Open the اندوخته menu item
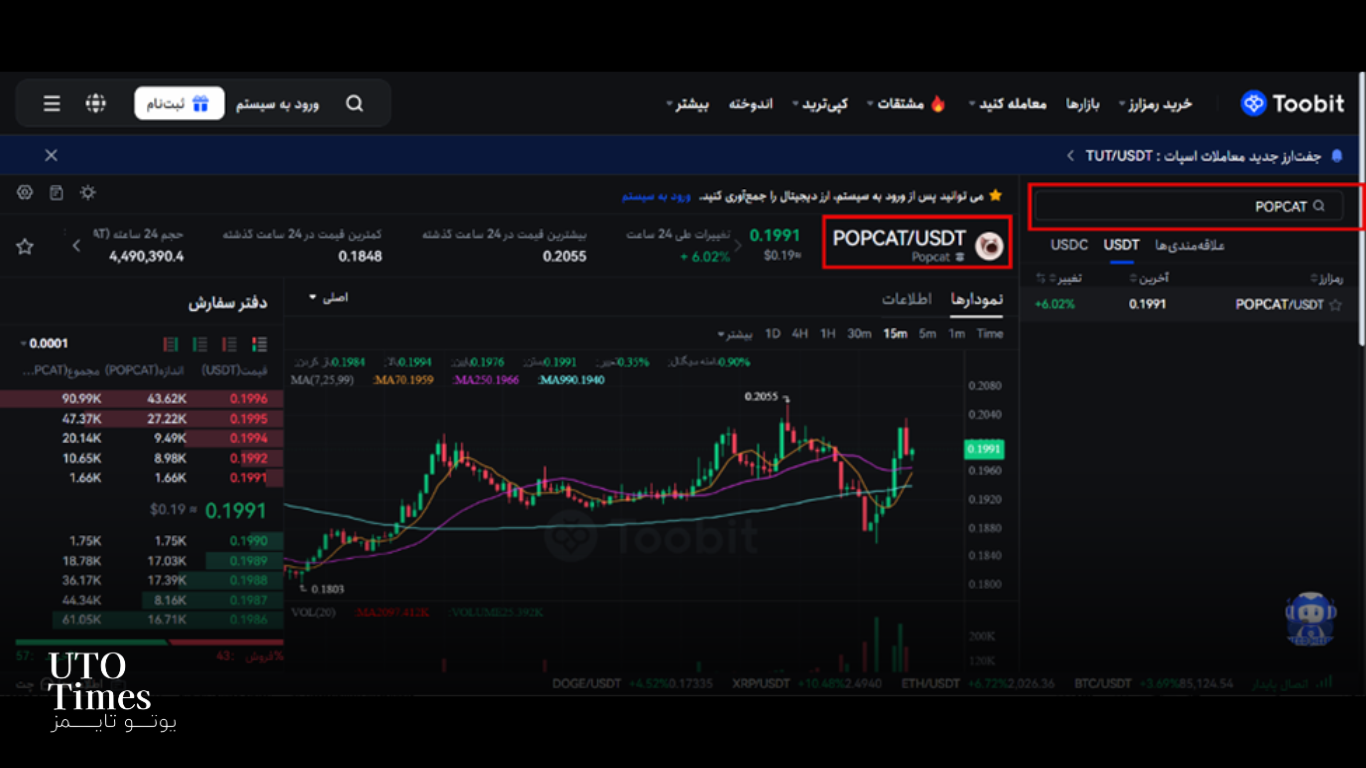Screen dimensions: 1366x768 (x=751, y=104)
